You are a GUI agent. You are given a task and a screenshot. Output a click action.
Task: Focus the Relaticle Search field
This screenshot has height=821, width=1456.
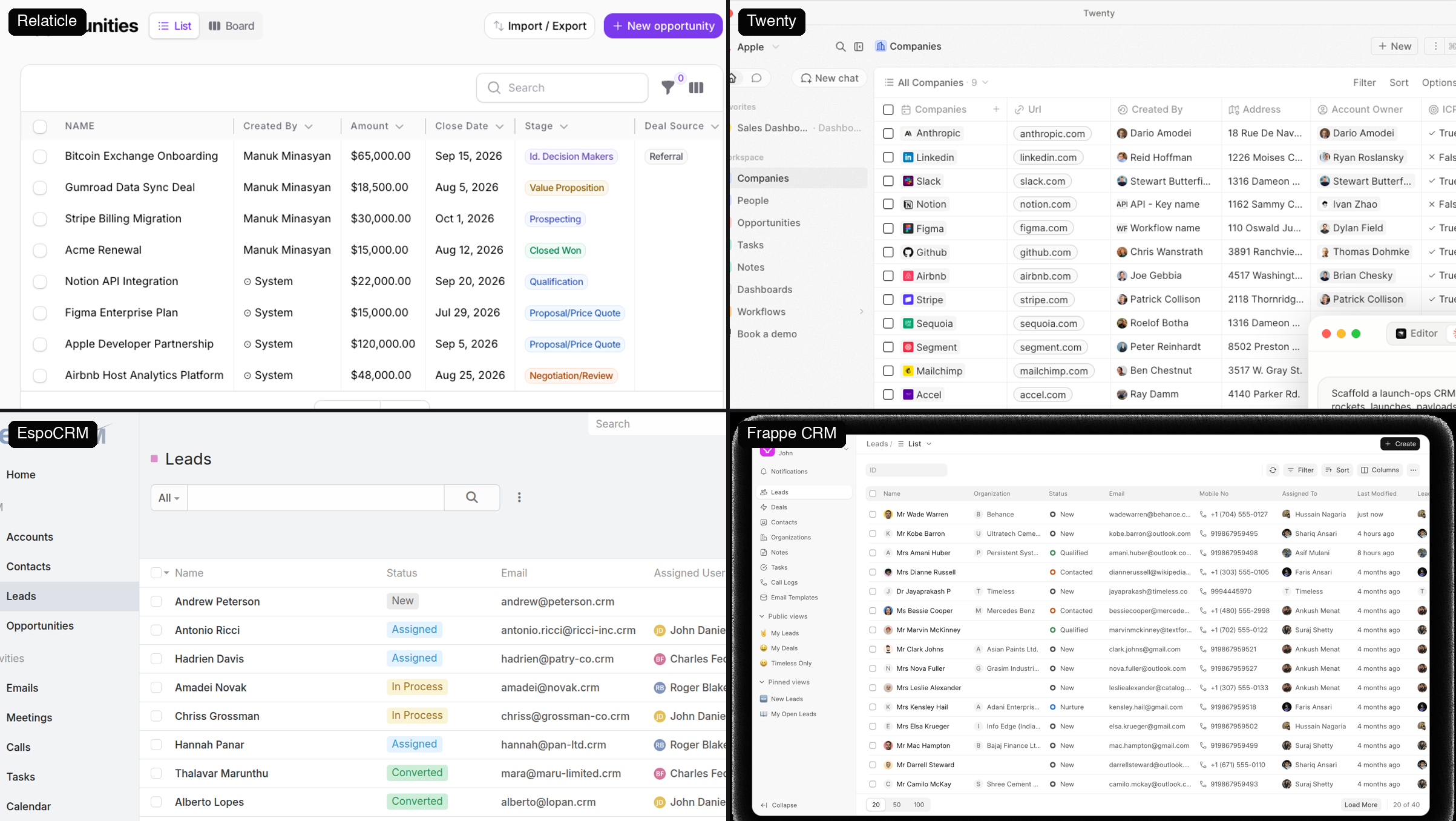pos(562,88)
